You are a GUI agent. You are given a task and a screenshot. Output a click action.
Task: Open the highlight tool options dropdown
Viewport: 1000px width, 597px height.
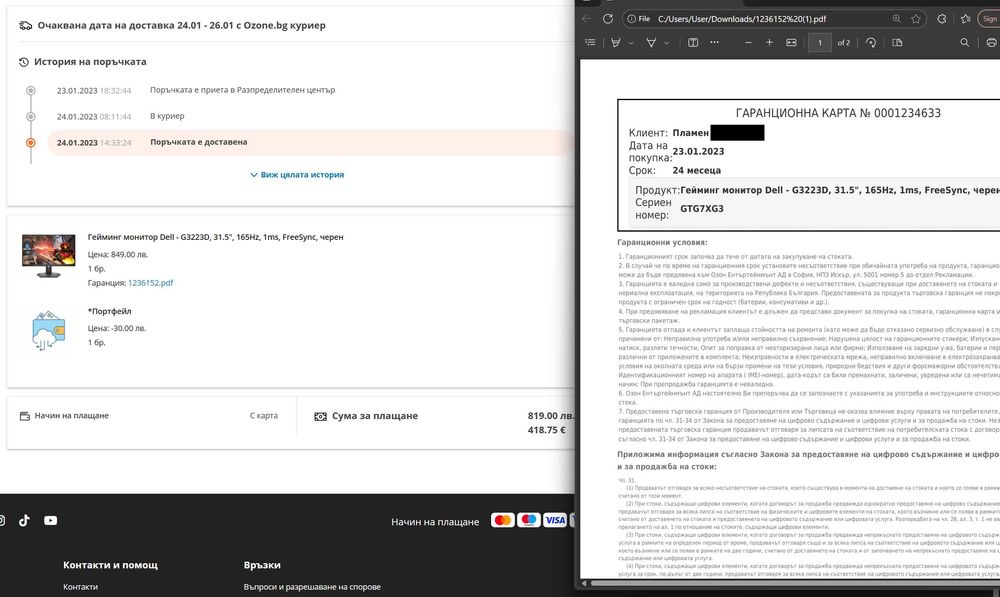(631, 43)
